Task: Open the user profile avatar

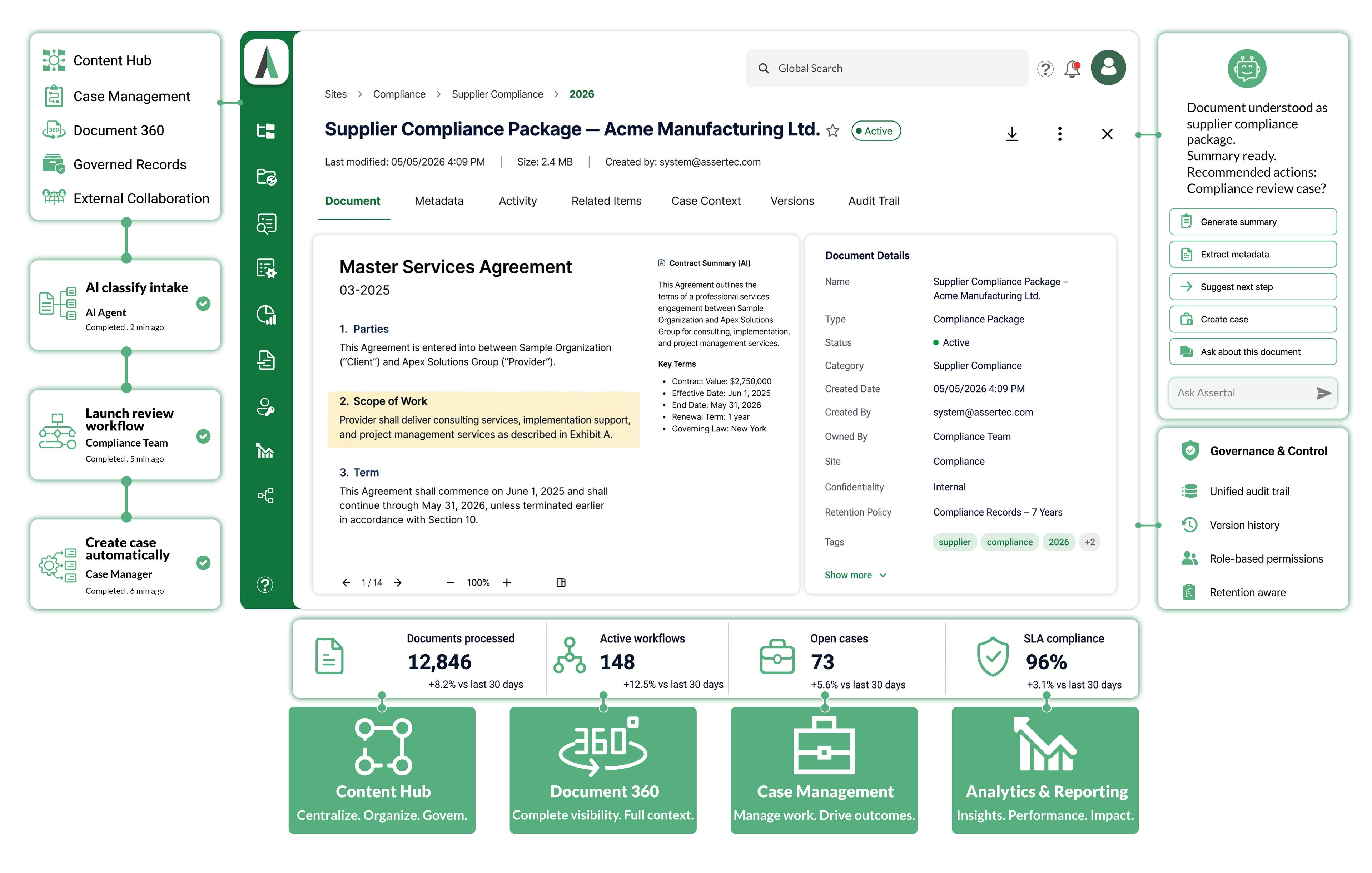Action: coord(1108,68)
